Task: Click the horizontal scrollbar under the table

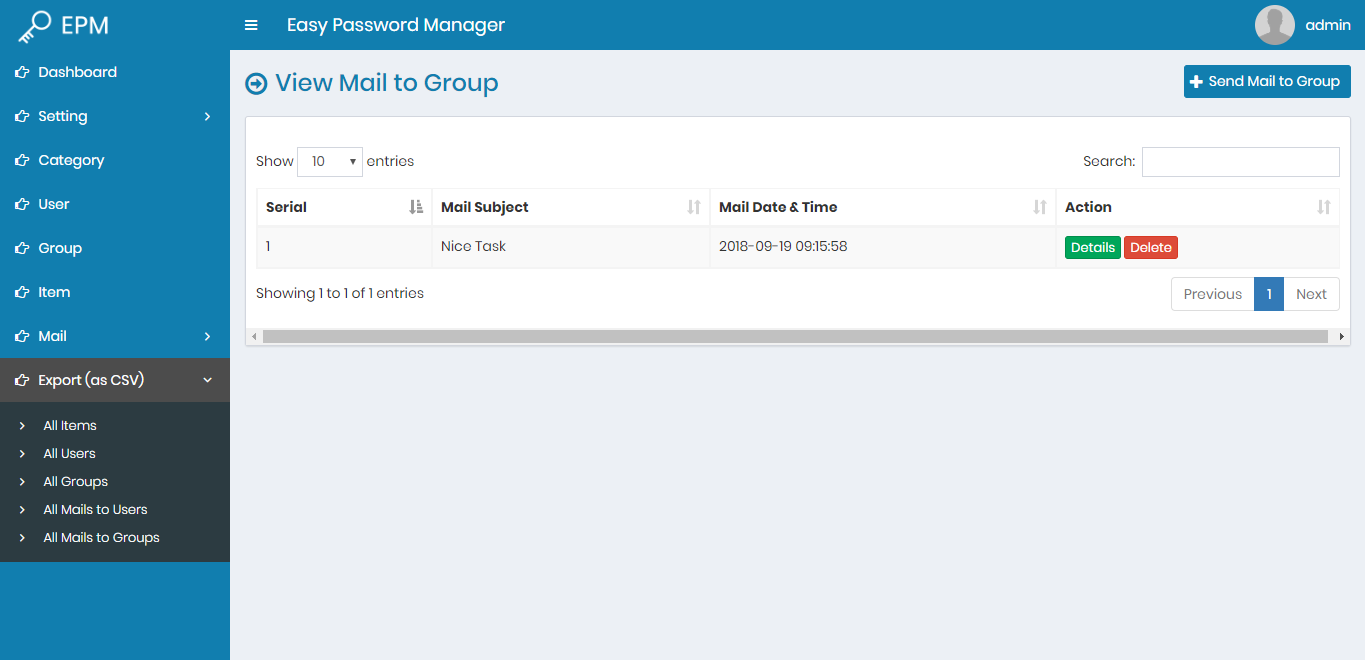Action: 795,337
